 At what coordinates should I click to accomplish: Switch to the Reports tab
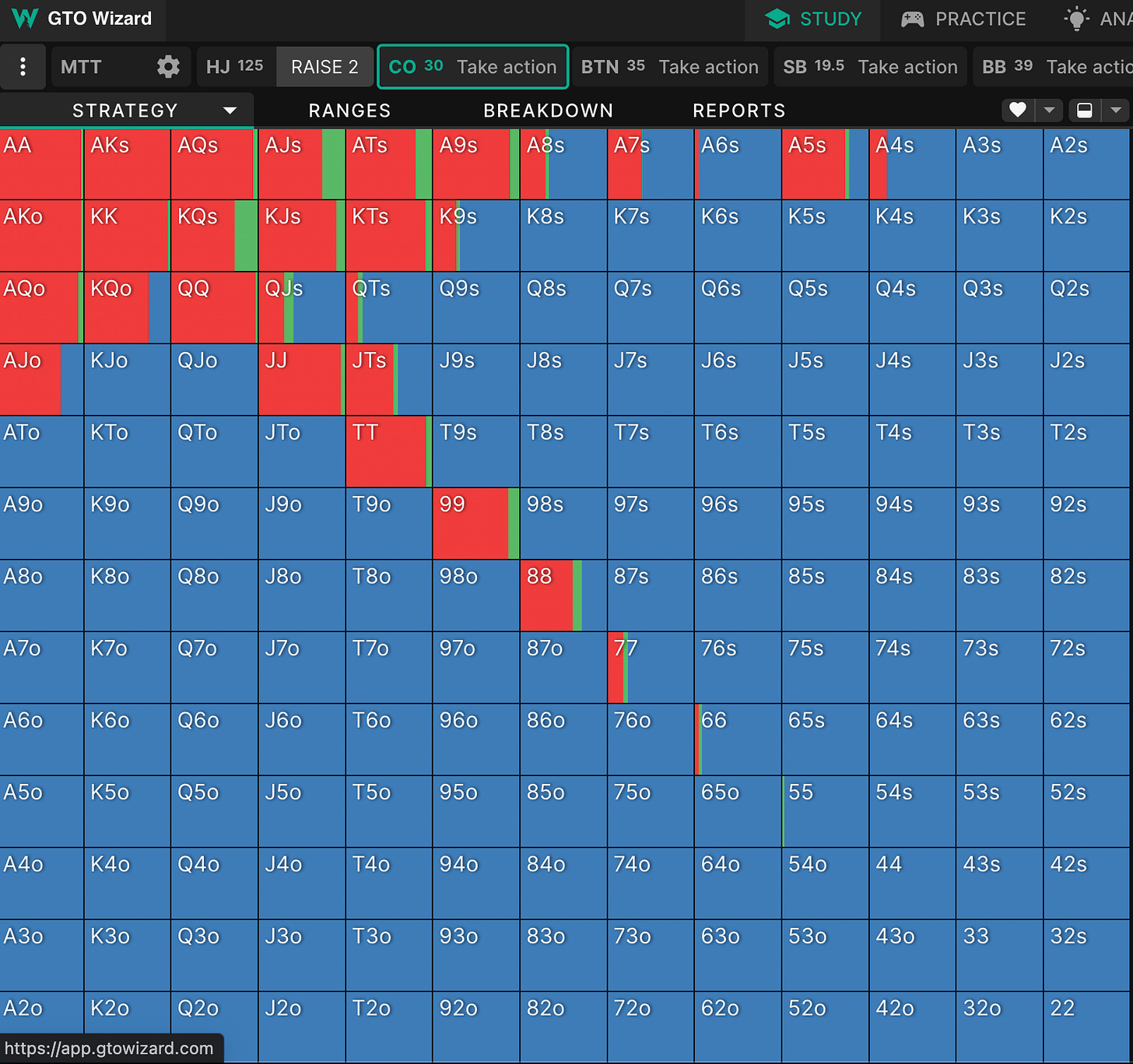(x=739, y=111)
